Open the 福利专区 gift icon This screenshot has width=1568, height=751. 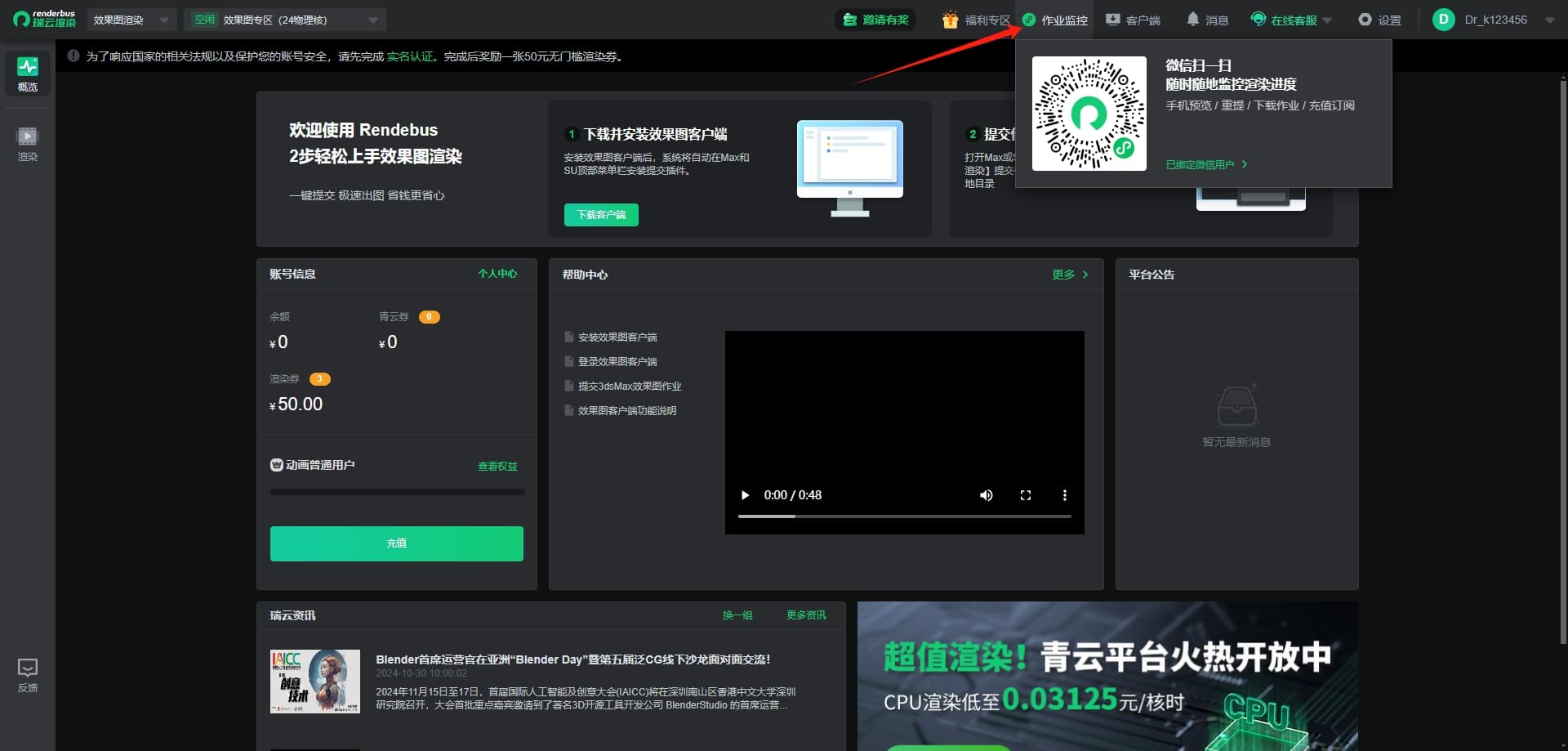coord(950,20)
